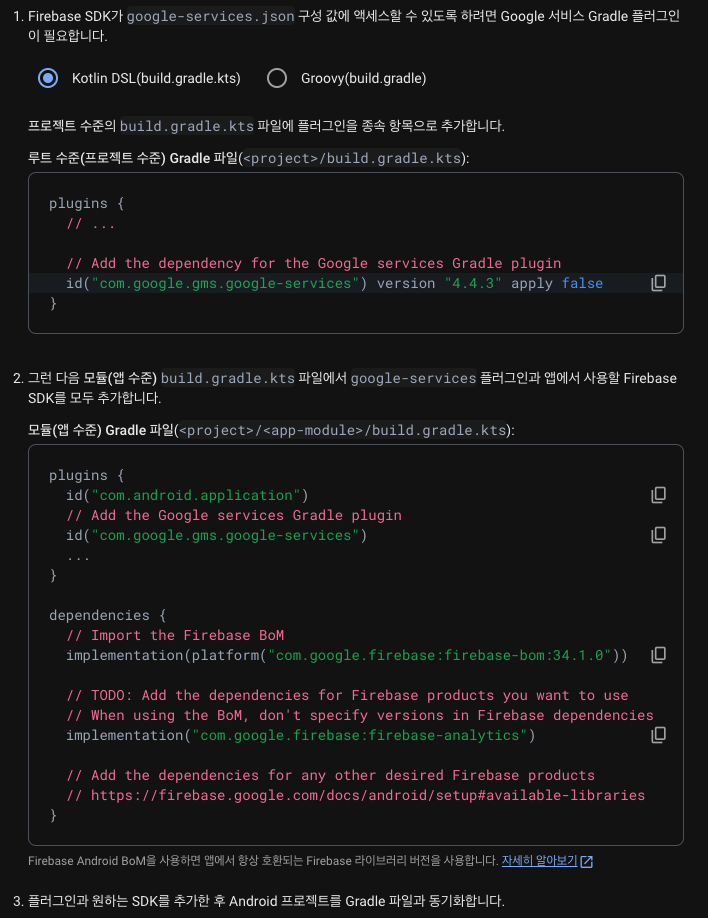The height and width of the screenshot is (918, 708).
Task: Click the available-libraries URL comment
Action: 355,795
